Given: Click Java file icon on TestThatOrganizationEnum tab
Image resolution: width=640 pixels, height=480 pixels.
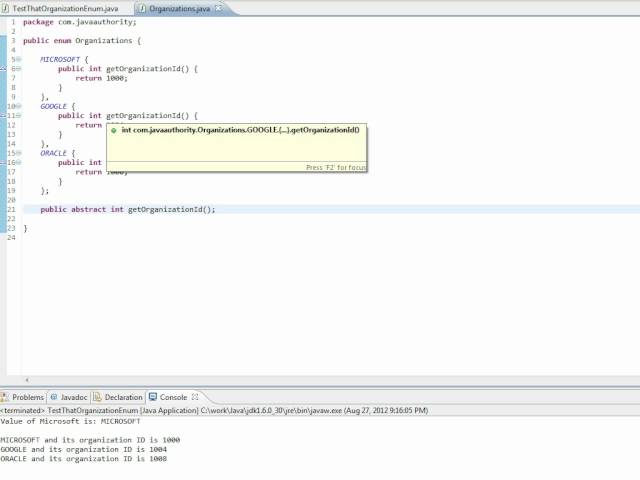Looking at the screenshot, I should click(6, 8).
